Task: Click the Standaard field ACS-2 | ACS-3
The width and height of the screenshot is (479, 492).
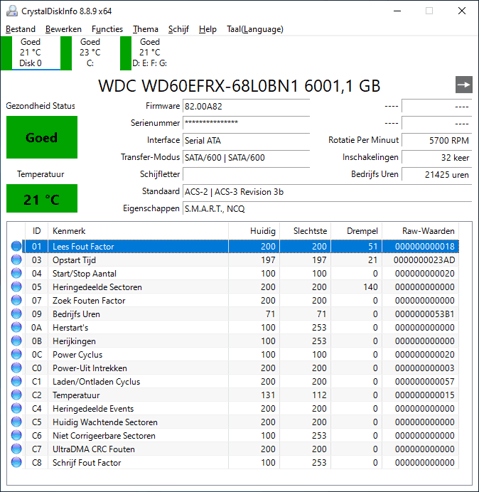Action: pyautogui.click(x=327, y=192)
